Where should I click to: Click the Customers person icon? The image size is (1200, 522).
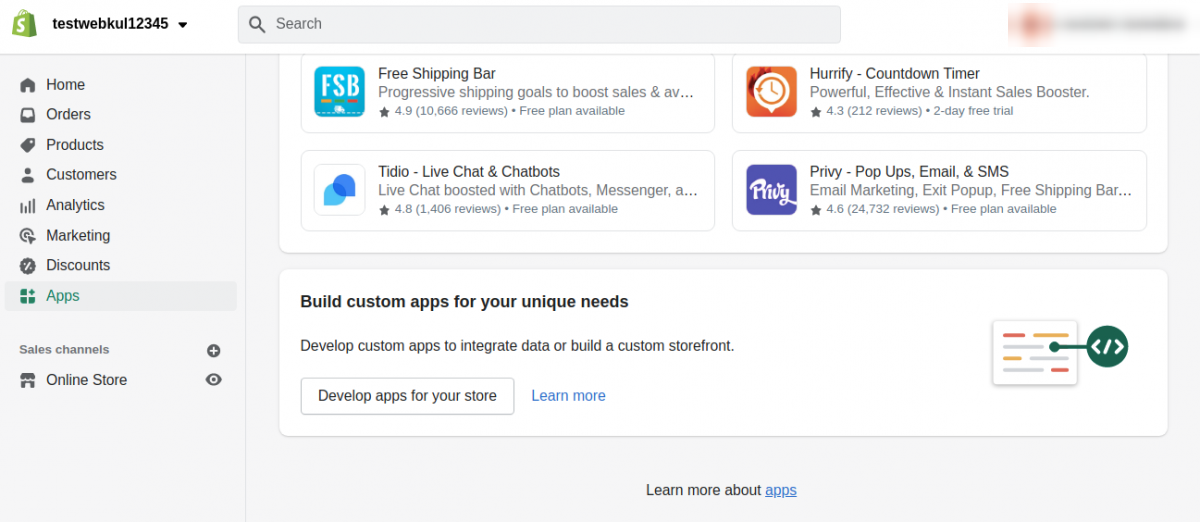coord(28,175)
